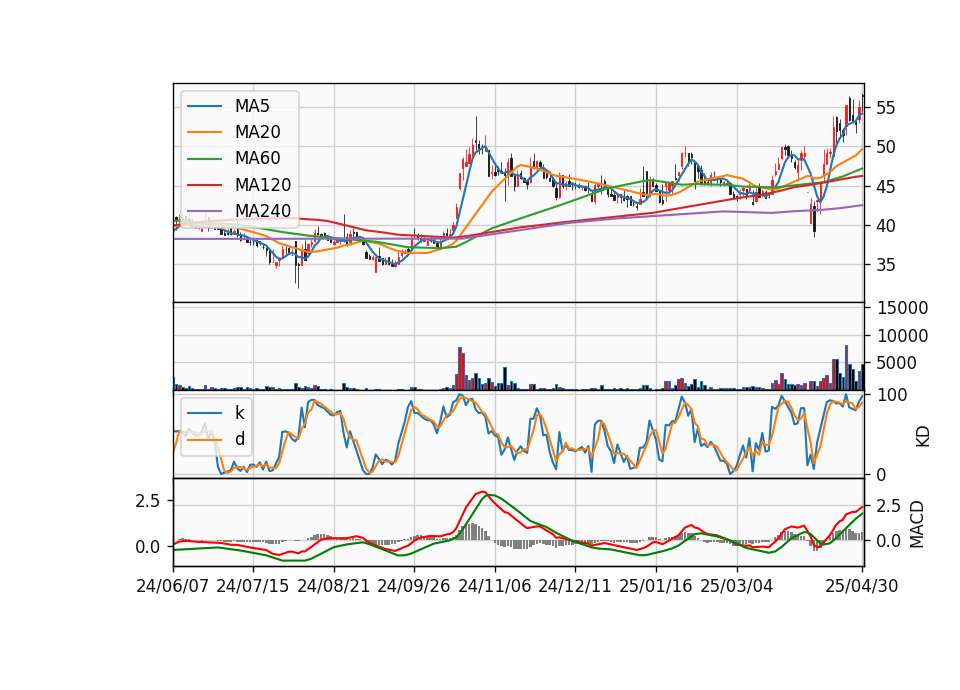Viewport: 960px width, 690px height.
Task: Click the 24/11/06 date label
Action: click(x=495, y=586)
